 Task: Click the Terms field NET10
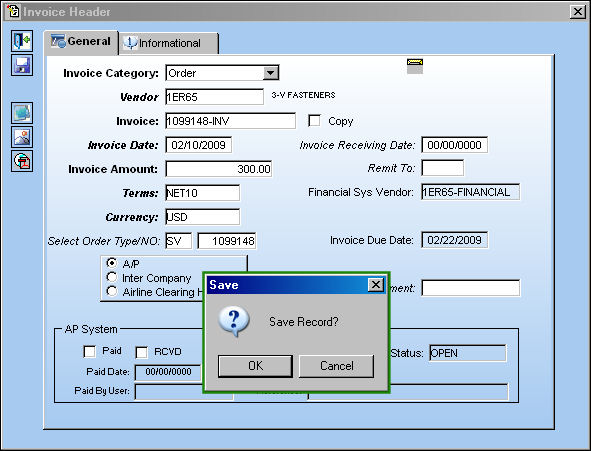[x=202, y=193]
